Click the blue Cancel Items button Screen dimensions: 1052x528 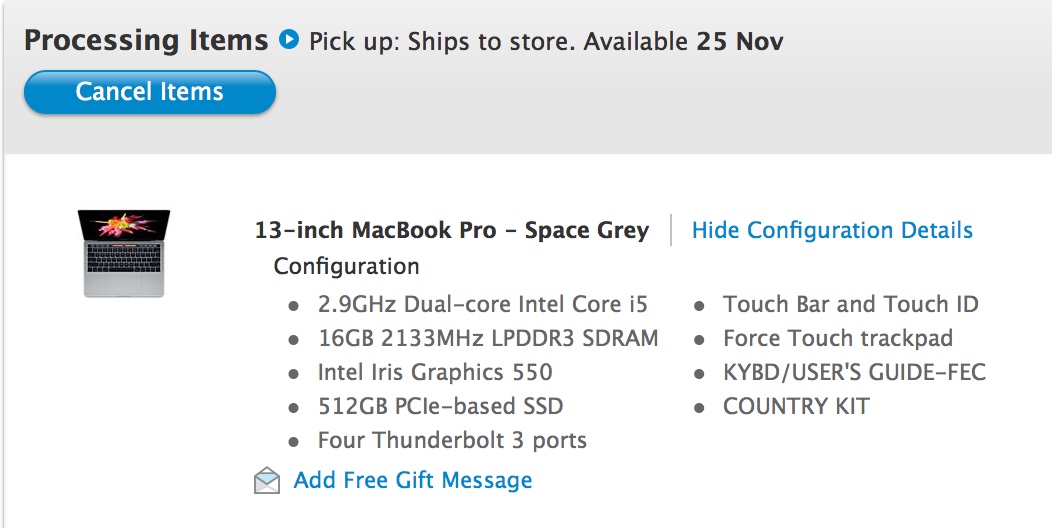(150, 92)
